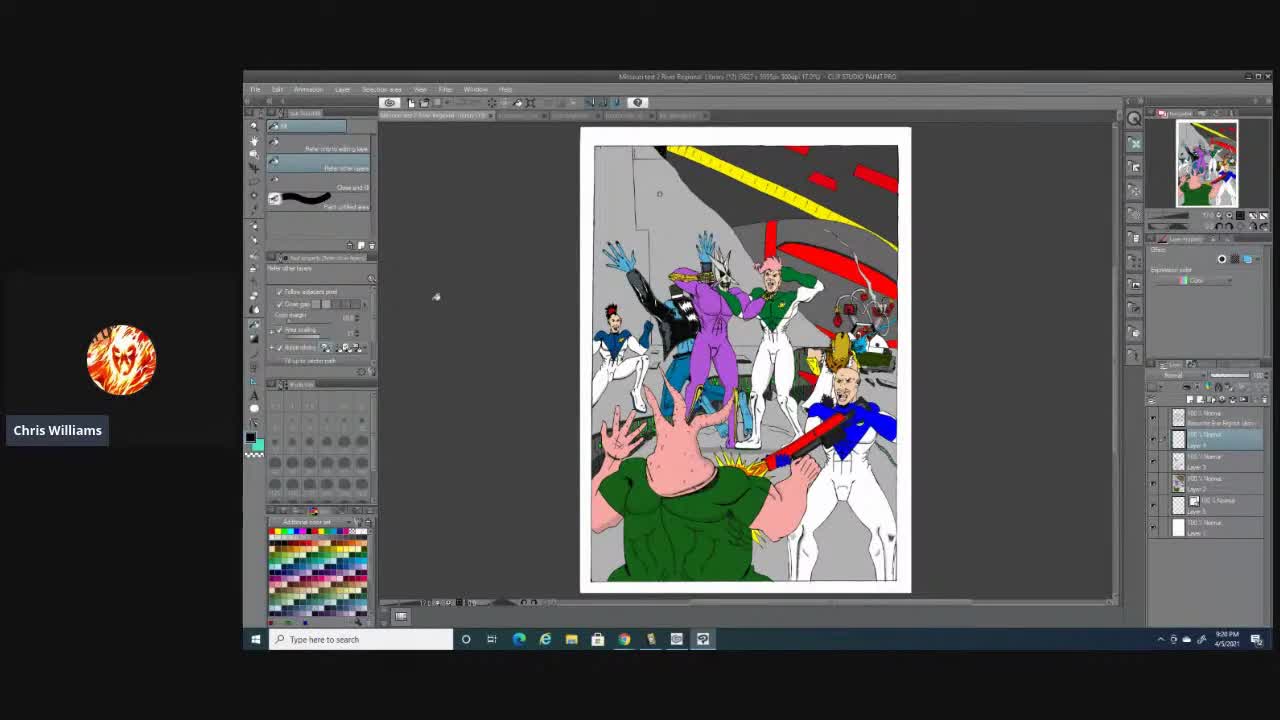Open the Layer menu
This screenshot has width=1280, height=720.
coord(343,89)
